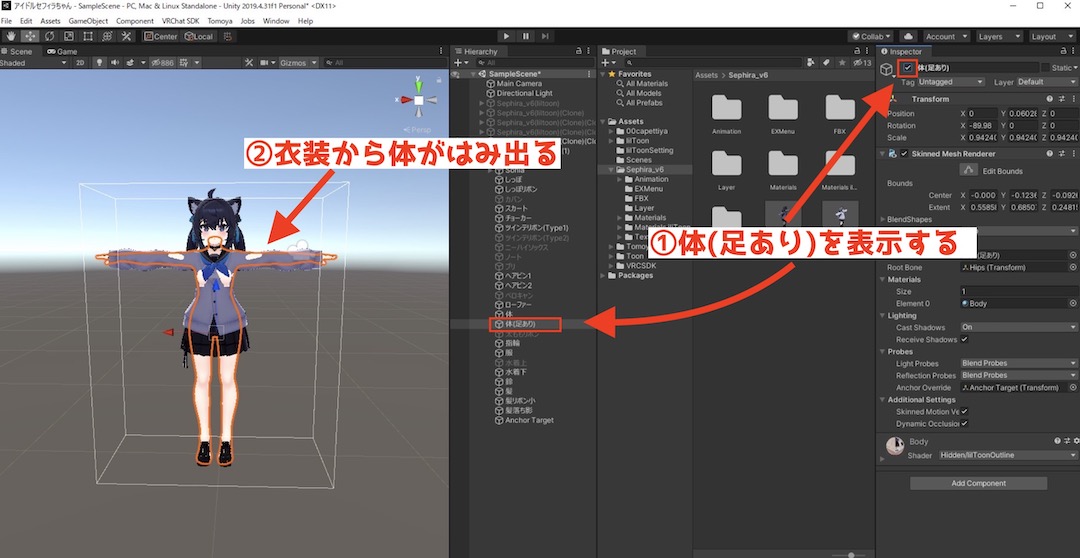
Task: Open Skinned Mesh Renderer preset settings icon
Action: point(1062,154)
